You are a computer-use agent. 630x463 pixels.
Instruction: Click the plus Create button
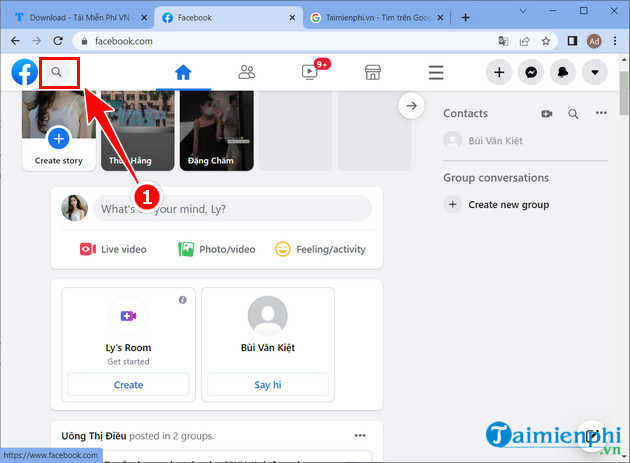(x=499, y=72)
